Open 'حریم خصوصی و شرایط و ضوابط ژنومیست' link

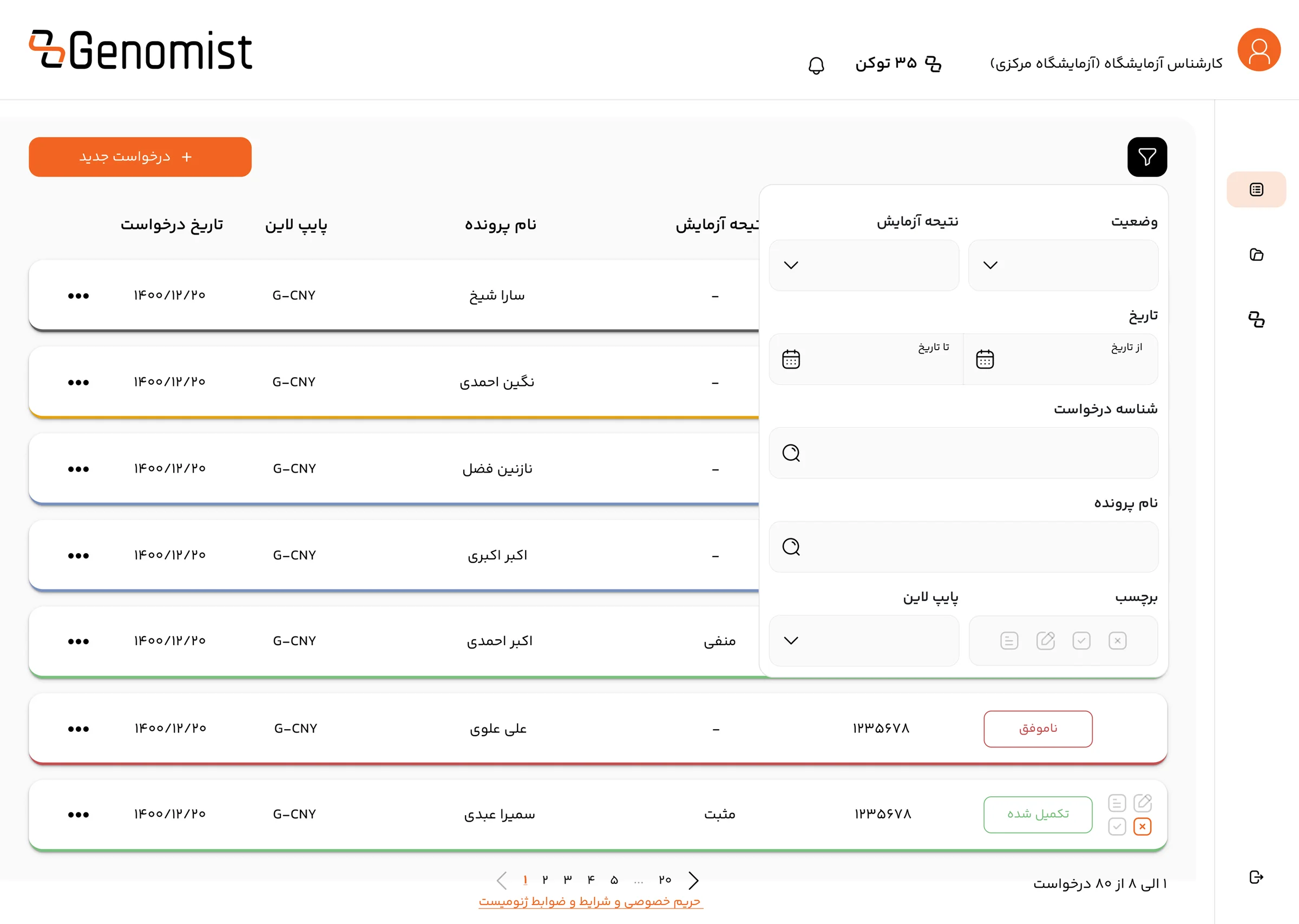coord(590,902)
